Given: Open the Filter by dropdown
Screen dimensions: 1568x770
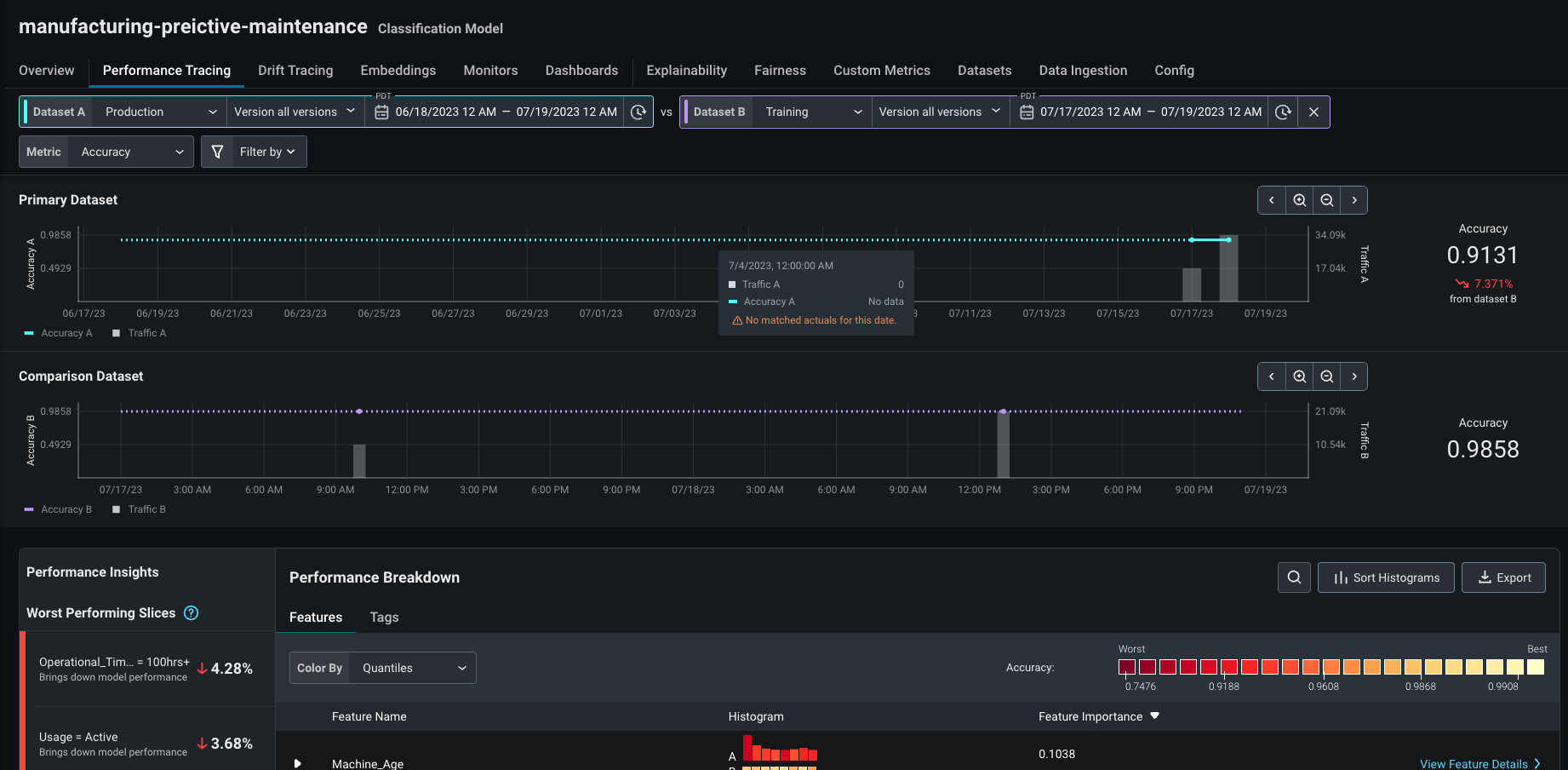Looking at the screenshot, I should click(267, 152).
